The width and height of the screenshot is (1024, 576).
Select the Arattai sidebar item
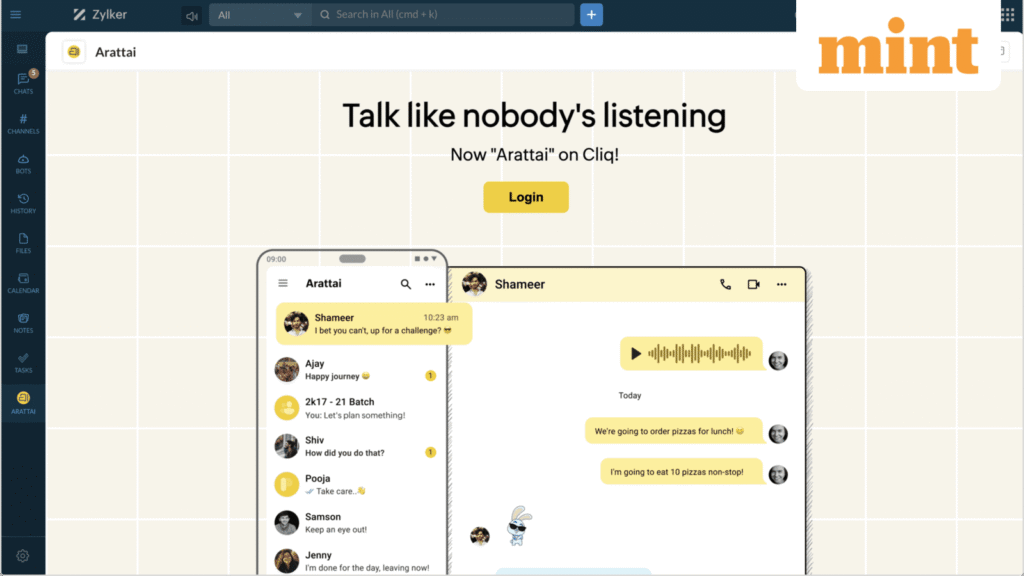tap(24, 403)
